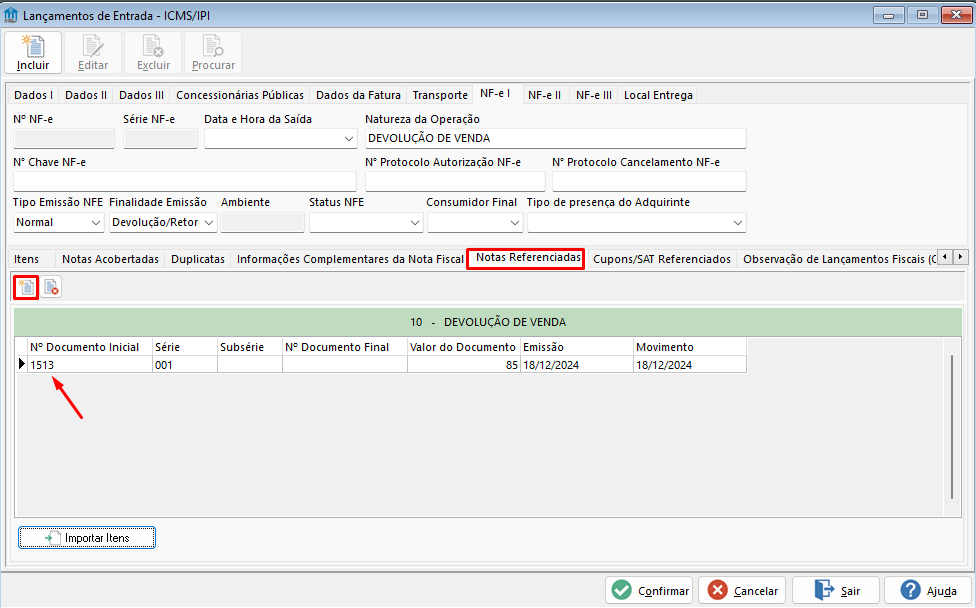Switch to Dados da Fatura tab
Image resolution: width=976 pixels, height=608 pixels.
coord(359,95)
